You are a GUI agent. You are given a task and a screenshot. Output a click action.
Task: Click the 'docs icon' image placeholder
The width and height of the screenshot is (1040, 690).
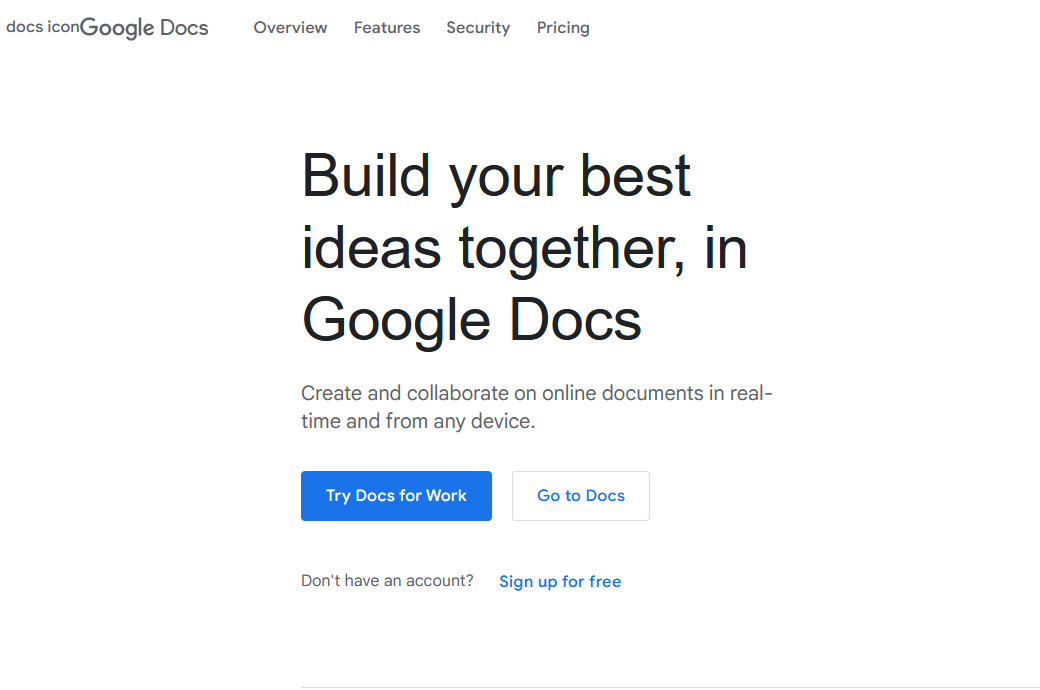click(42, 27)
